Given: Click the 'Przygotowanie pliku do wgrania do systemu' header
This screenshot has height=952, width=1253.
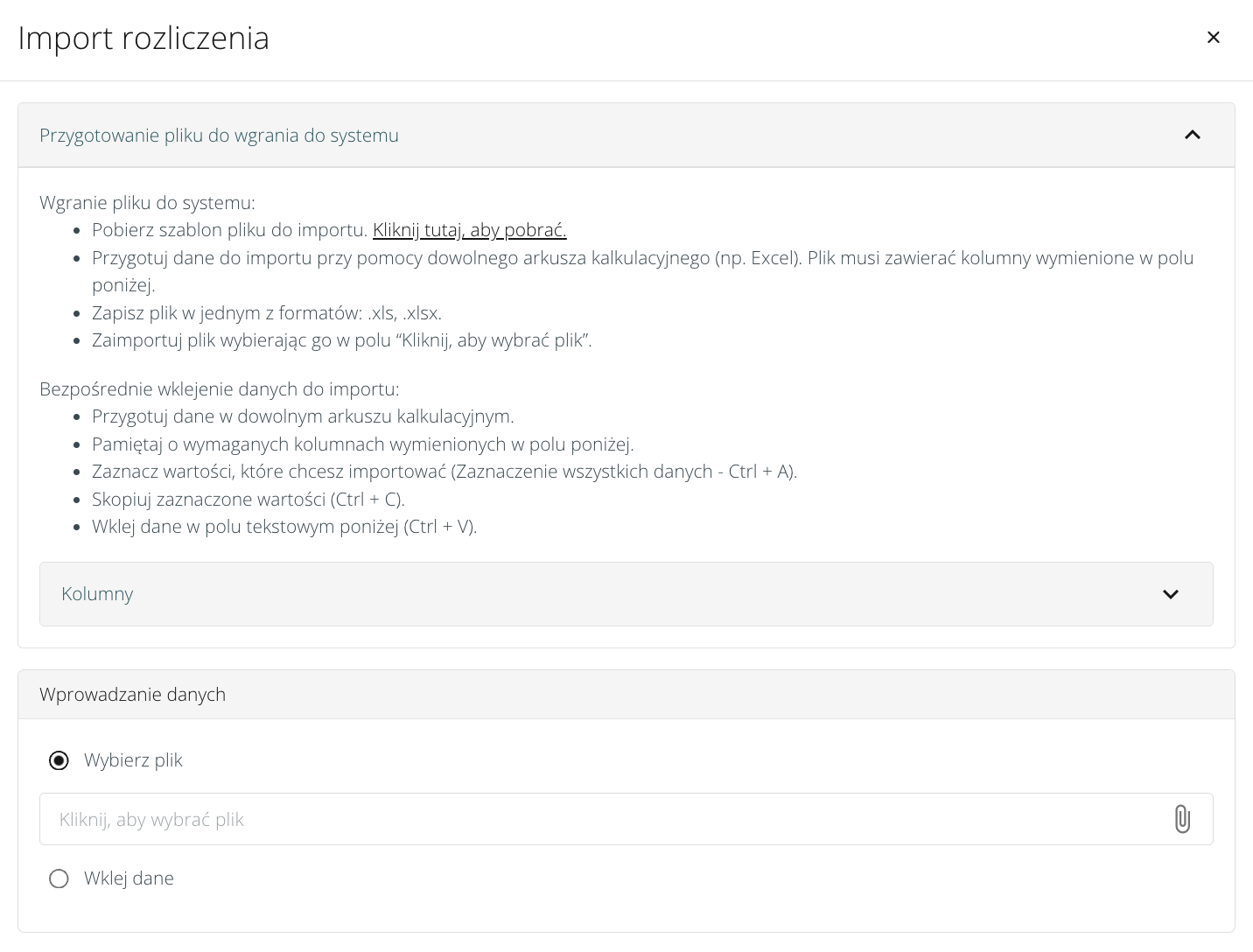Looking at the screenshot, I should point(219,136).
